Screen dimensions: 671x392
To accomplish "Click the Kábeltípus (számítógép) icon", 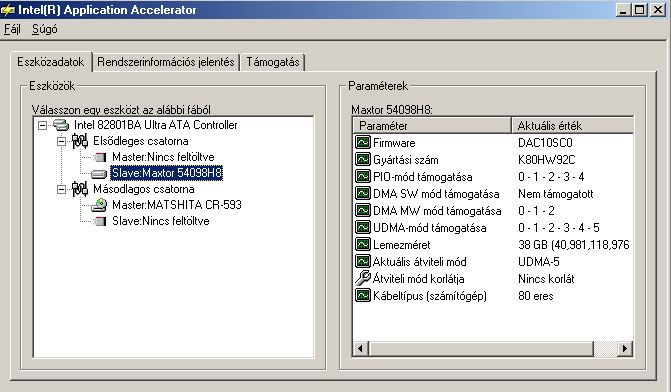I will [362, 295].
